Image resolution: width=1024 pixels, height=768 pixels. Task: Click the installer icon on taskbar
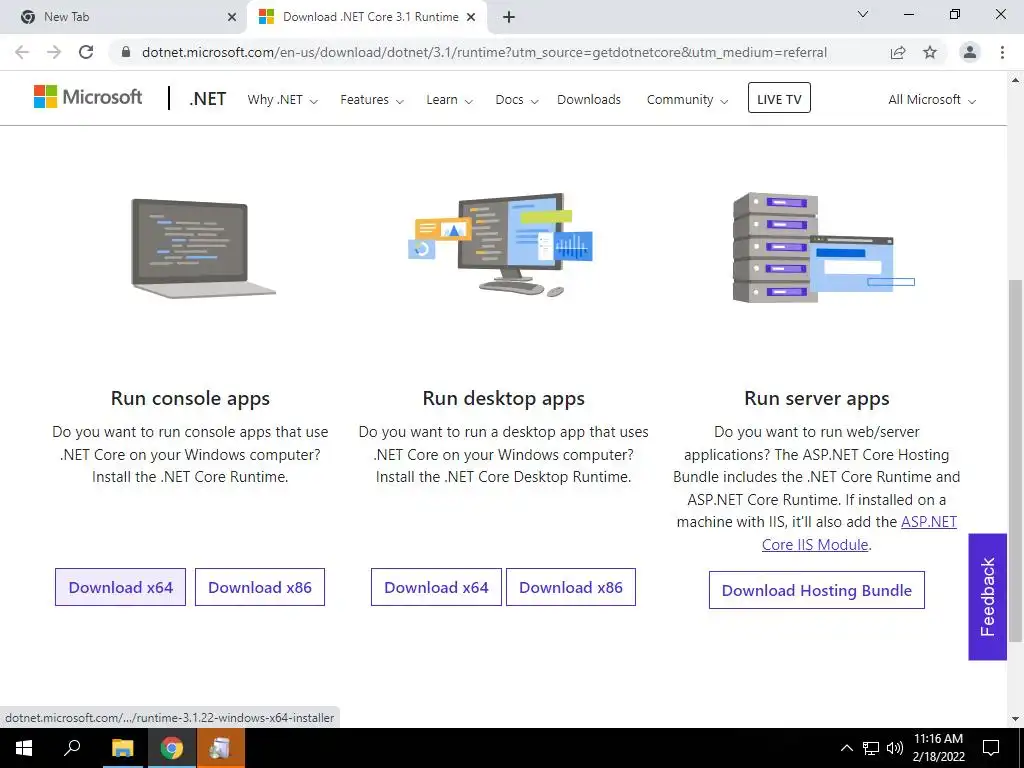[220, 748]
